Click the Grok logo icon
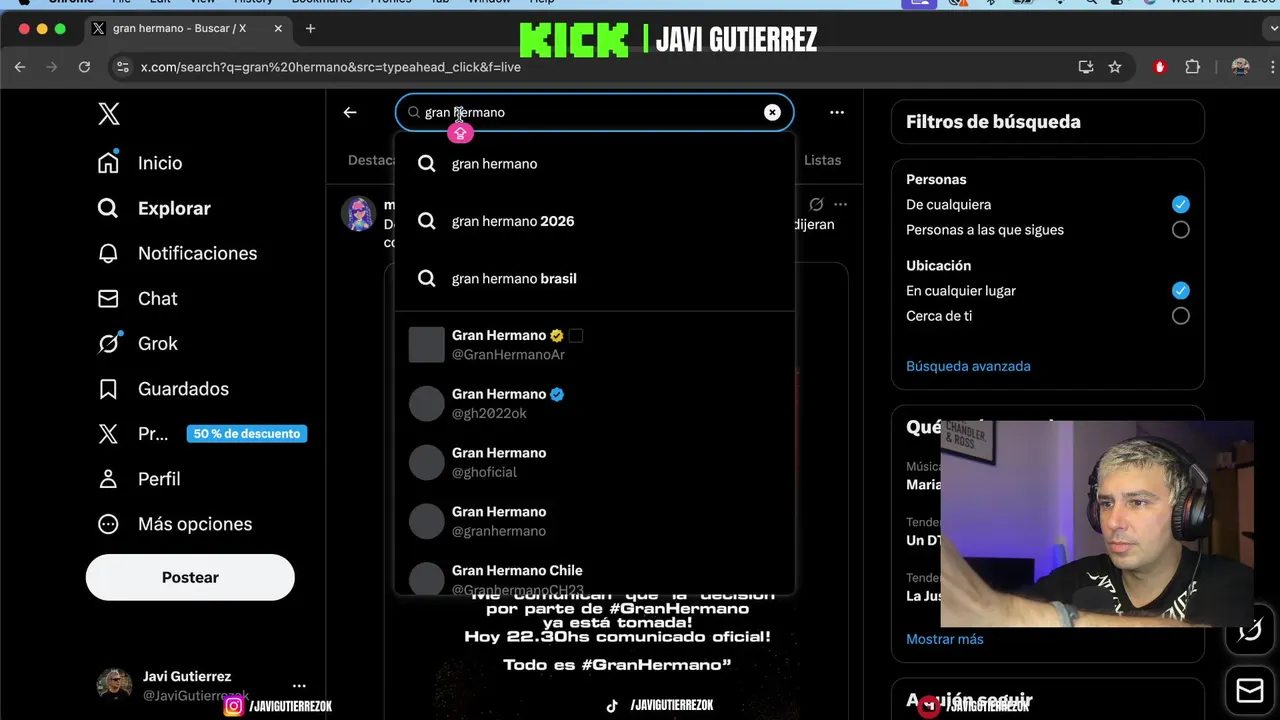1280x720 pixels. [x=108, y=343]
